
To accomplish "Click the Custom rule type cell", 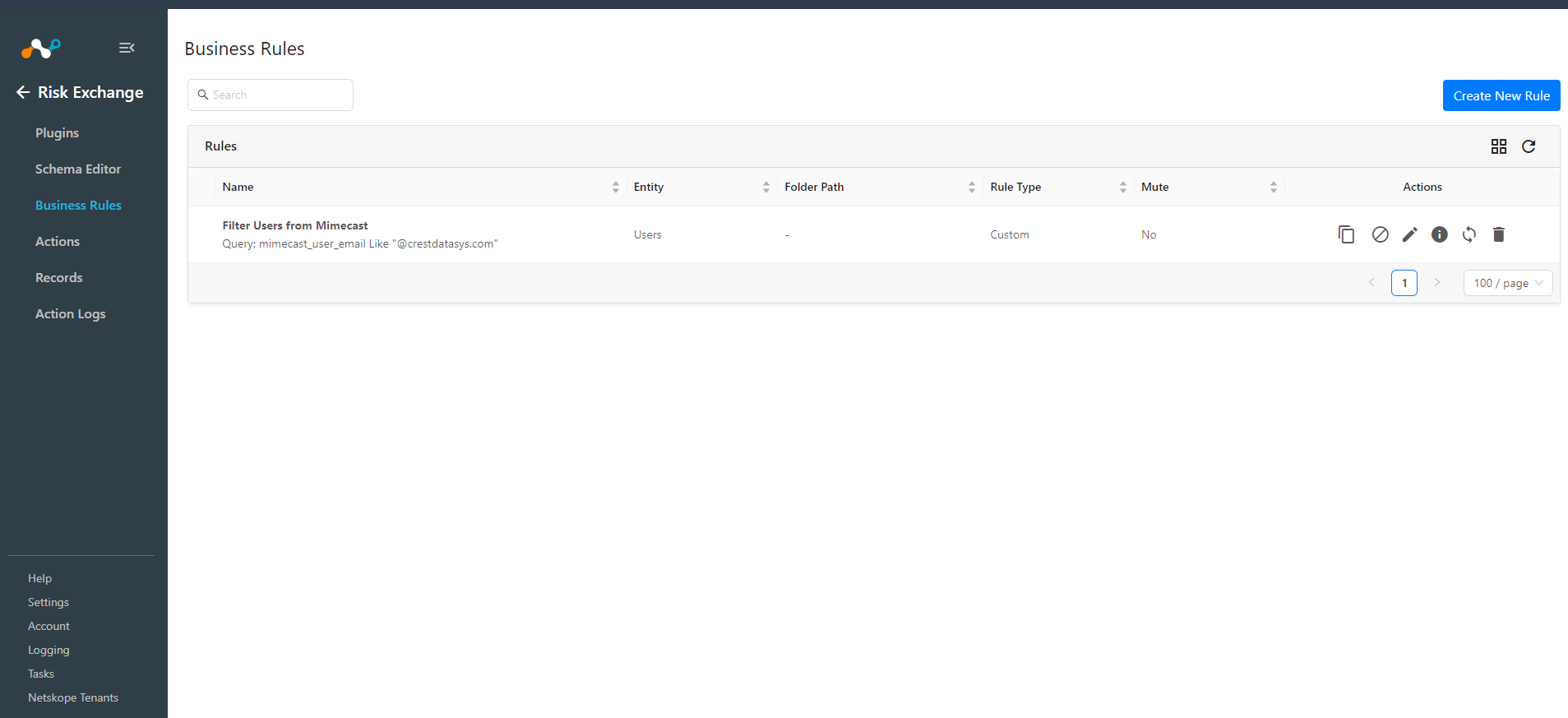I will click(x=1010, y=234).
